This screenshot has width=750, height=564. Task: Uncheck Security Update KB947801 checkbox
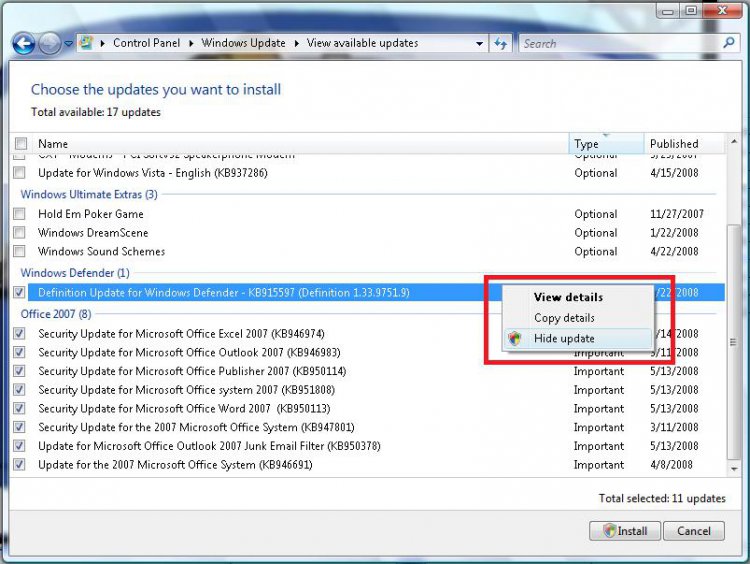click(19, 427)
